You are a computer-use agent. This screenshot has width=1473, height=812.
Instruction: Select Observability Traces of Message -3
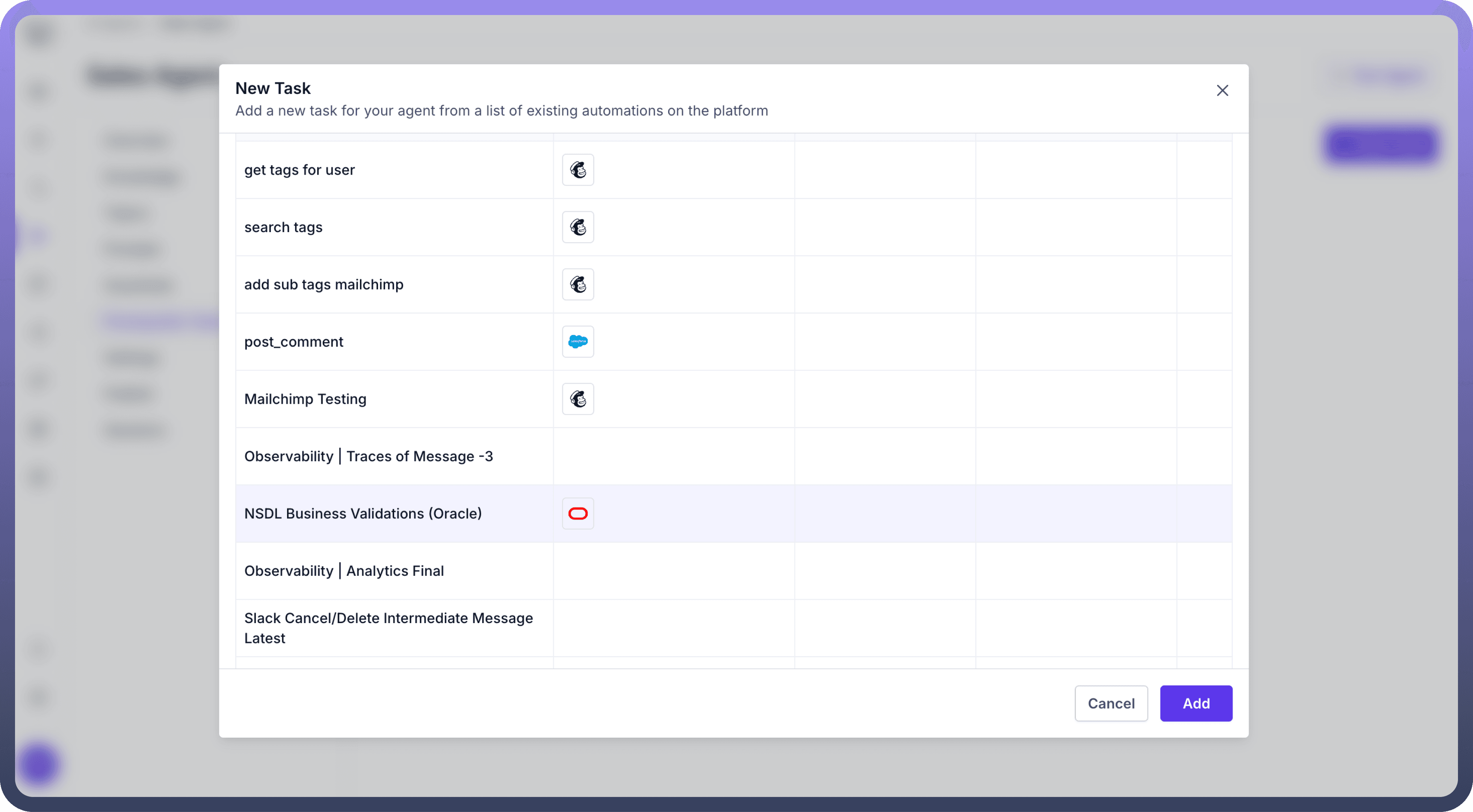pos(368,456)
